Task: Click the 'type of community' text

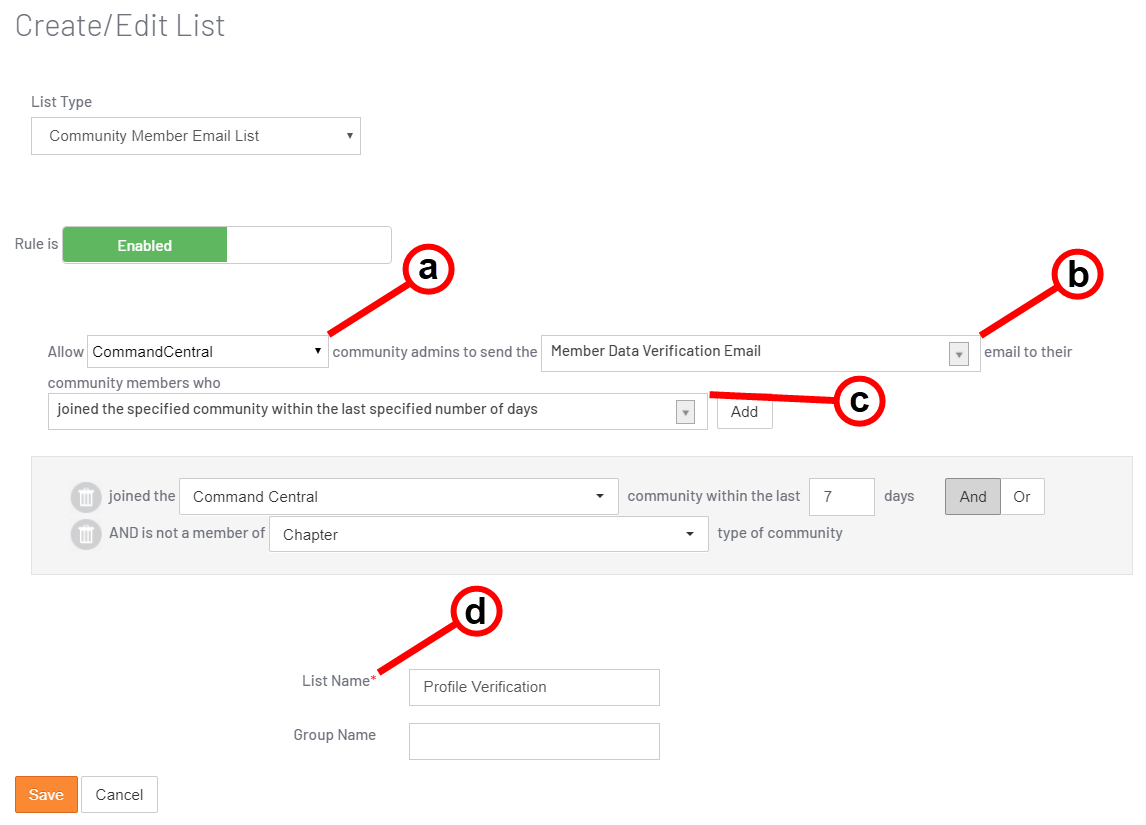Action: pyautogui.click(x=780, y=533)
